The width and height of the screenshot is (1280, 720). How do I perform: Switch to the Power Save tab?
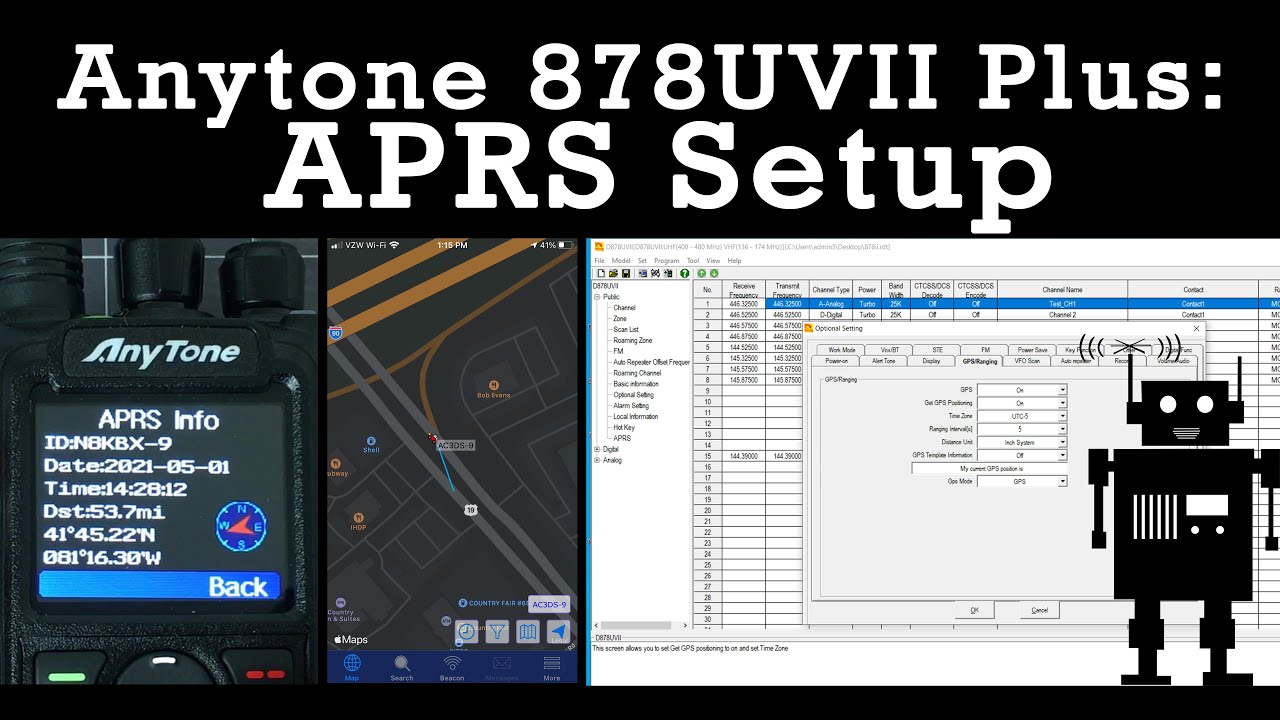(x=1033, y=350)
